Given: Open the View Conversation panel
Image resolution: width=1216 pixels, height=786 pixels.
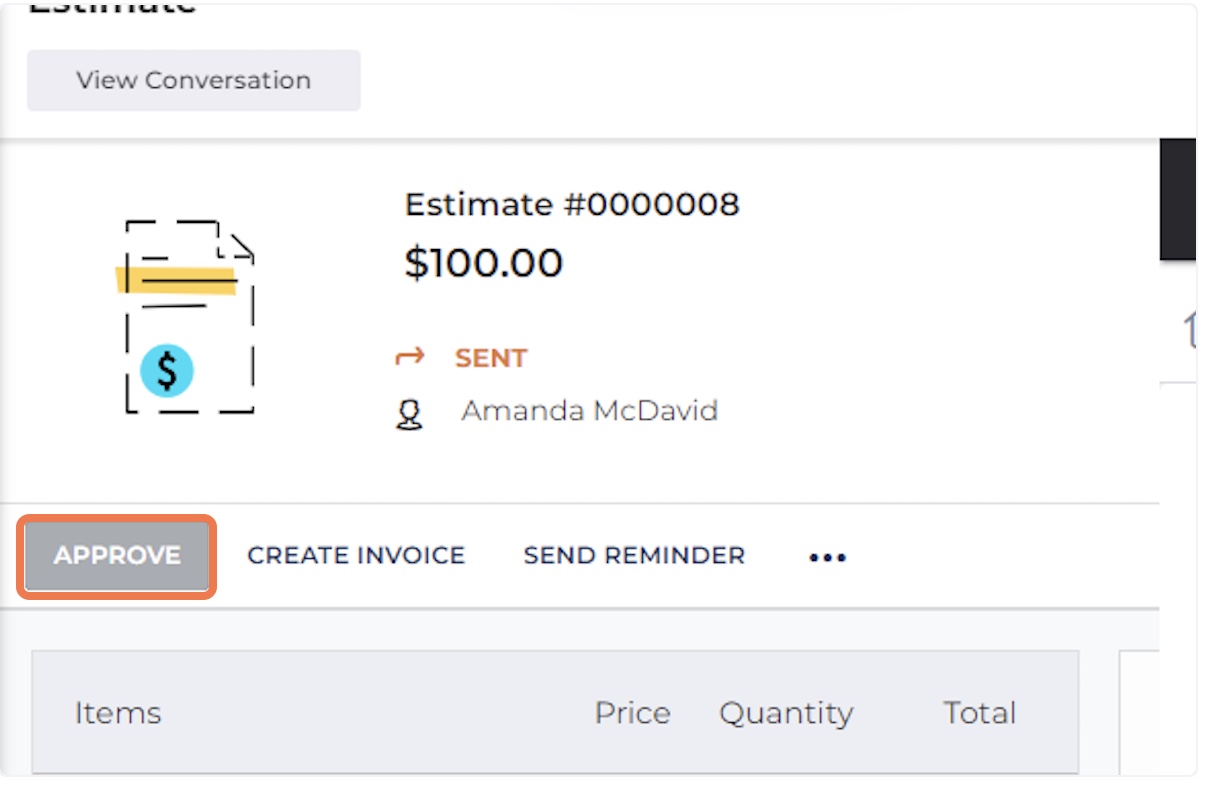Looking at the screenshot, I should tap(193, 80).
